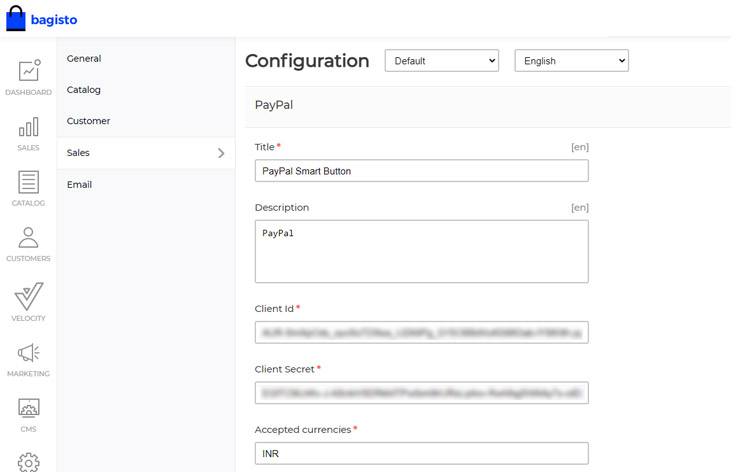Screen dimensions: 745x472
Task: Click the Client Id input field
Action: click(x=421, y=332)
